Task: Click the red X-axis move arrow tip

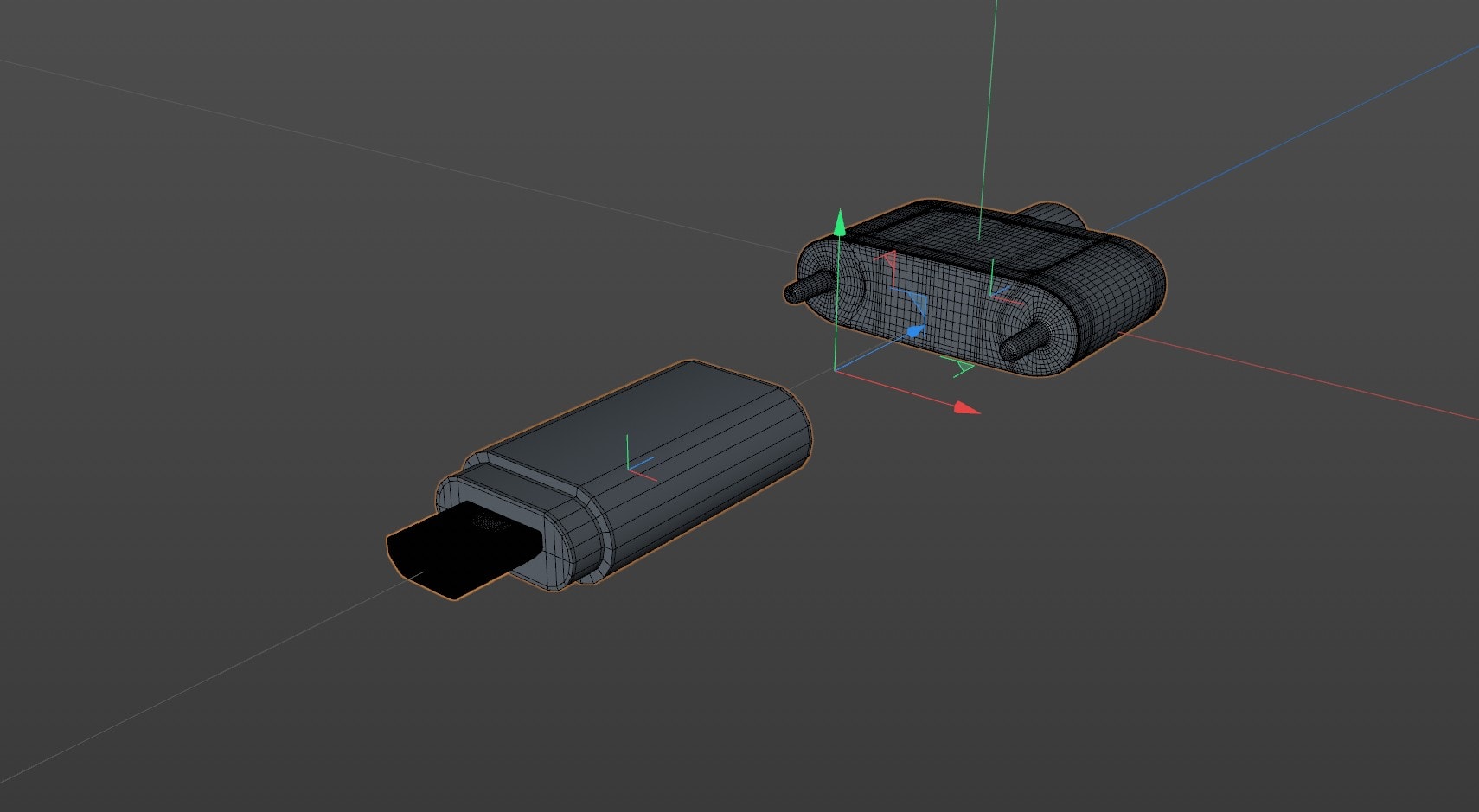Action: point(967,407)
